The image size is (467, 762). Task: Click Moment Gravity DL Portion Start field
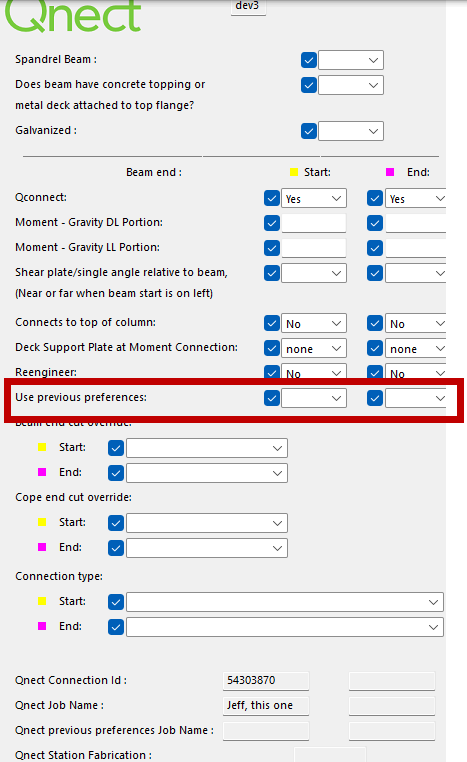(x=314, y=223)
